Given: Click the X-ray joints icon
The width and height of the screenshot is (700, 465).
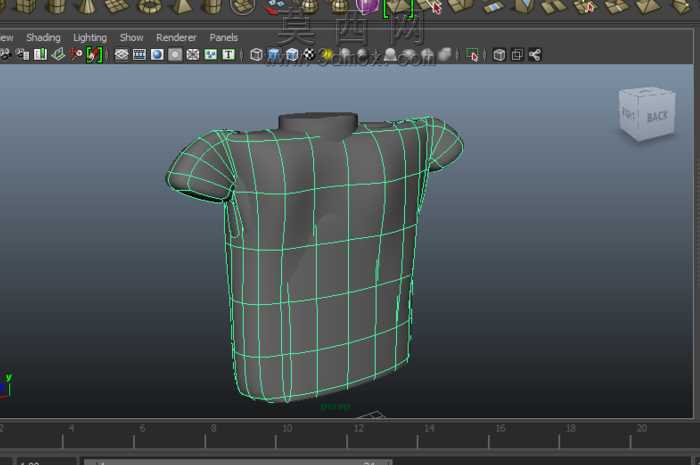Looking at the screenshot, I should pos(535,55).
